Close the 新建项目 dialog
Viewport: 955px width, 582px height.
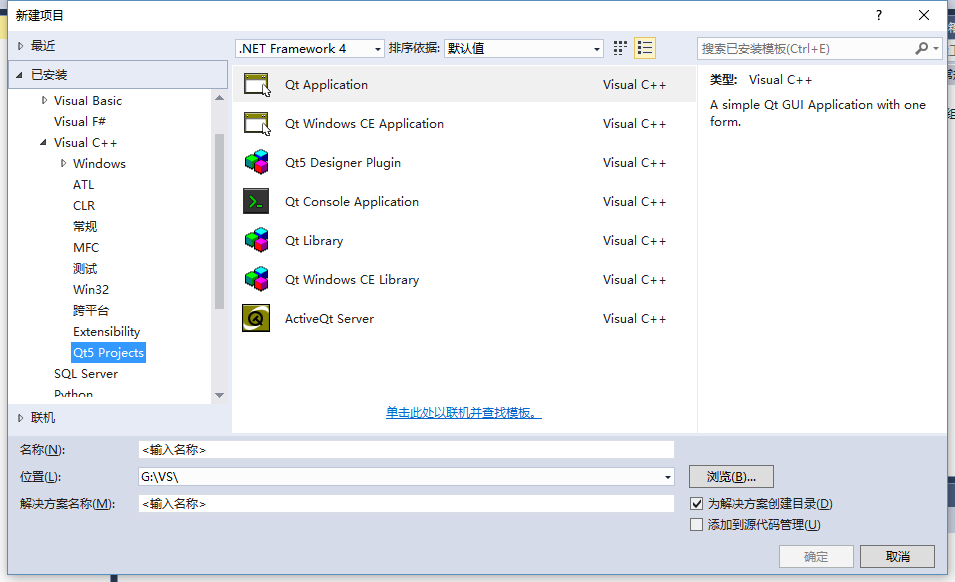point(924,15)
